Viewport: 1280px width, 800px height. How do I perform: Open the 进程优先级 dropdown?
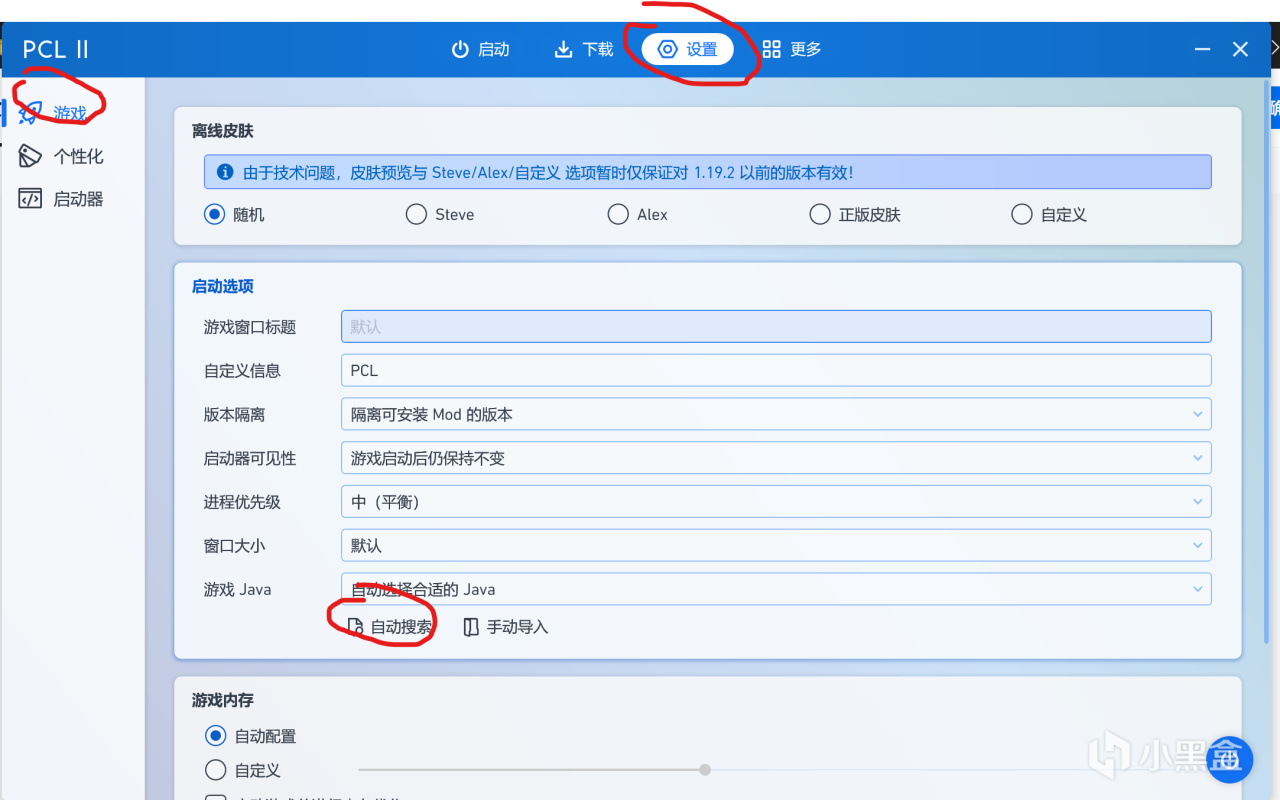coord(776,502)
